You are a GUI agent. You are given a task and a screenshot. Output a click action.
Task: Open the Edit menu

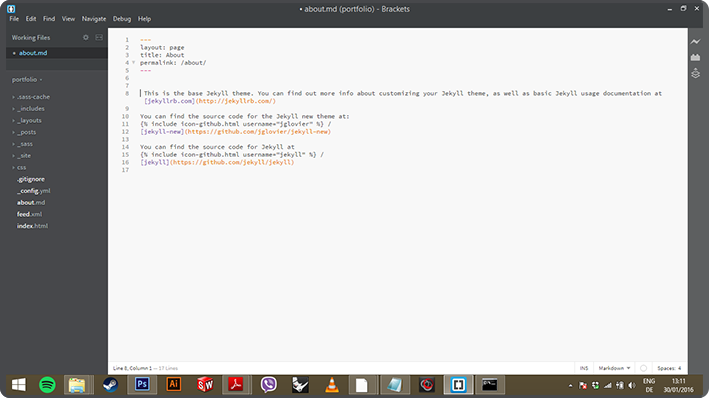[31, 19]
